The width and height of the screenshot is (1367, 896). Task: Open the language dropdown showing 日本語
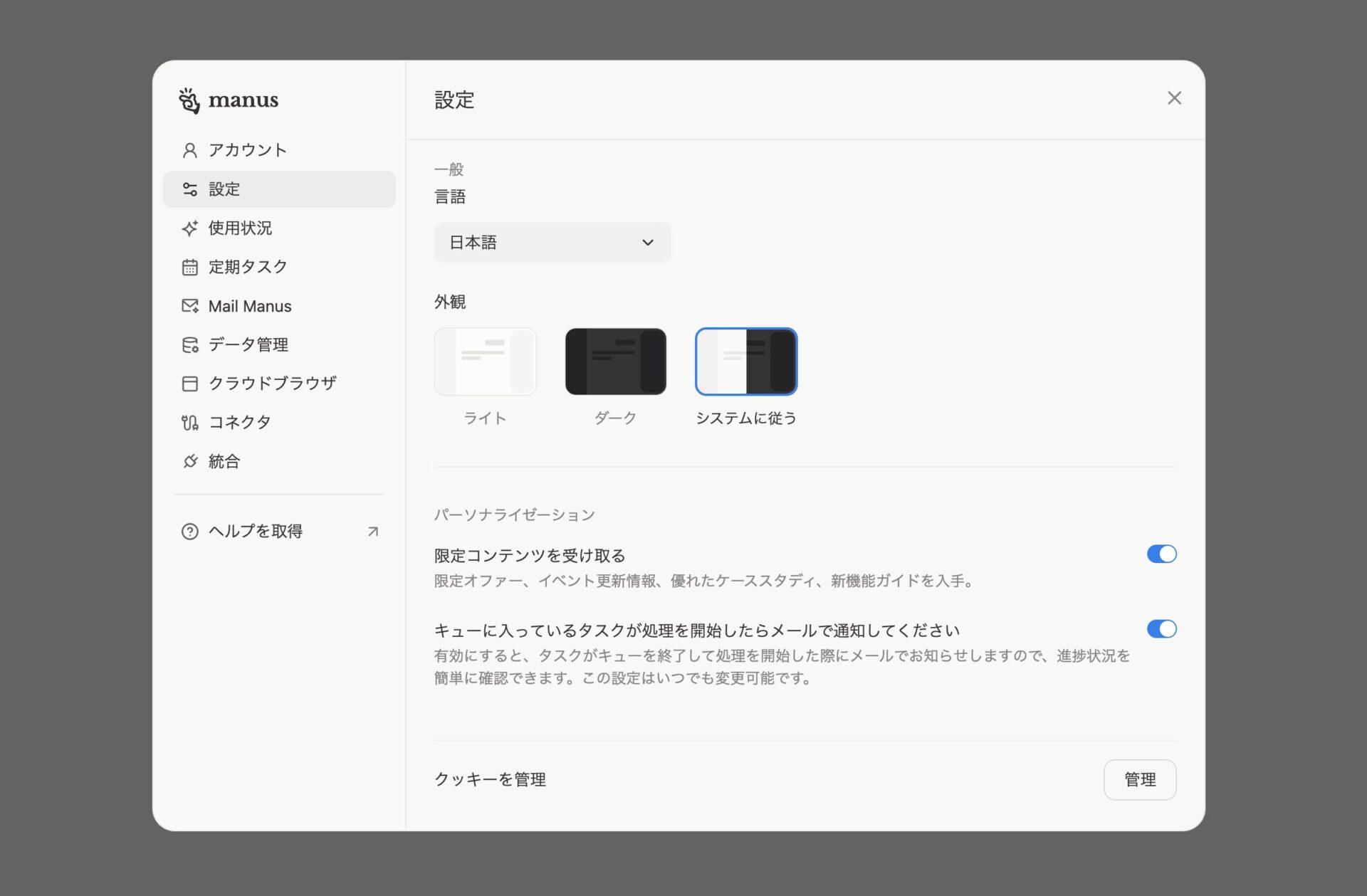pos(552,242)
